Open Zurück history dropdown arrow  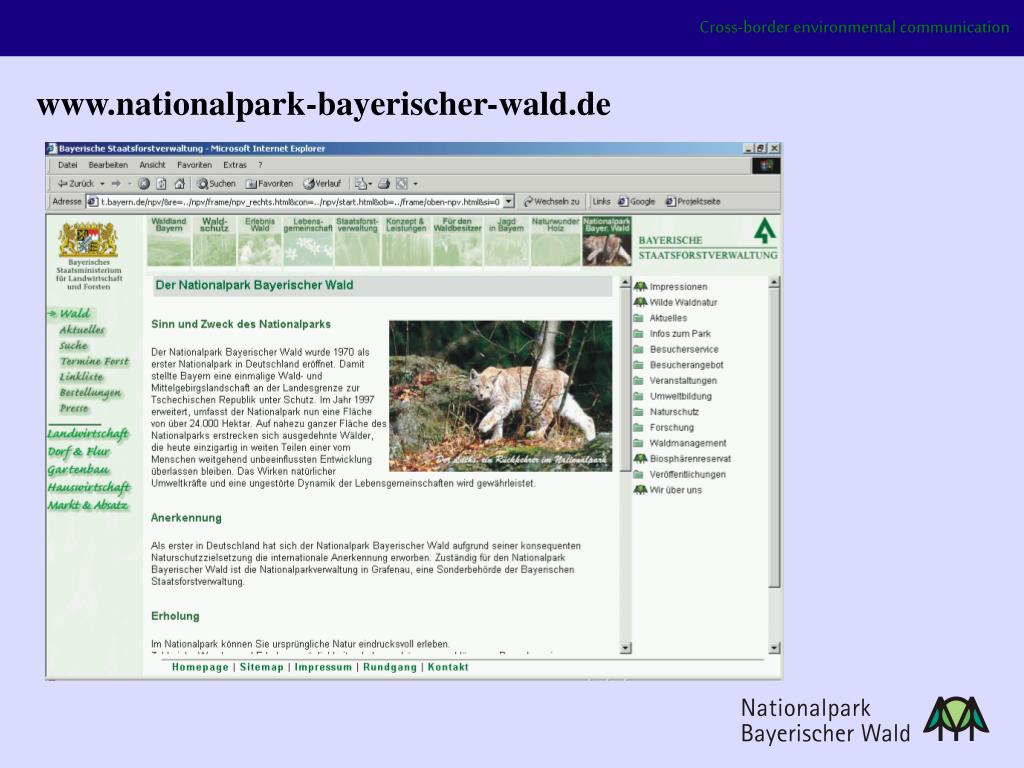[x=103, y=184]
